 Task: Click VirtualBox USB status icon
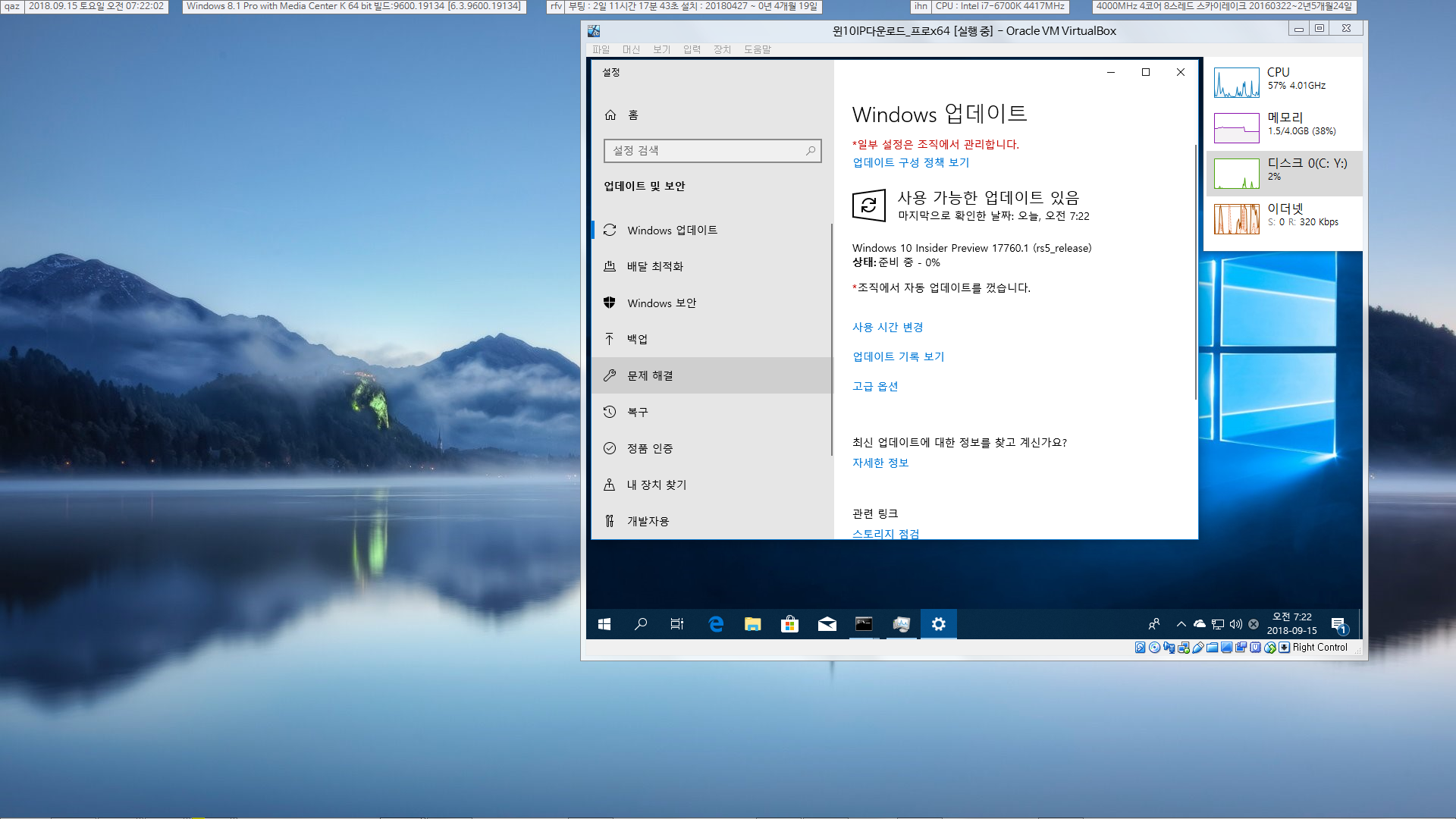(1198, 647)
